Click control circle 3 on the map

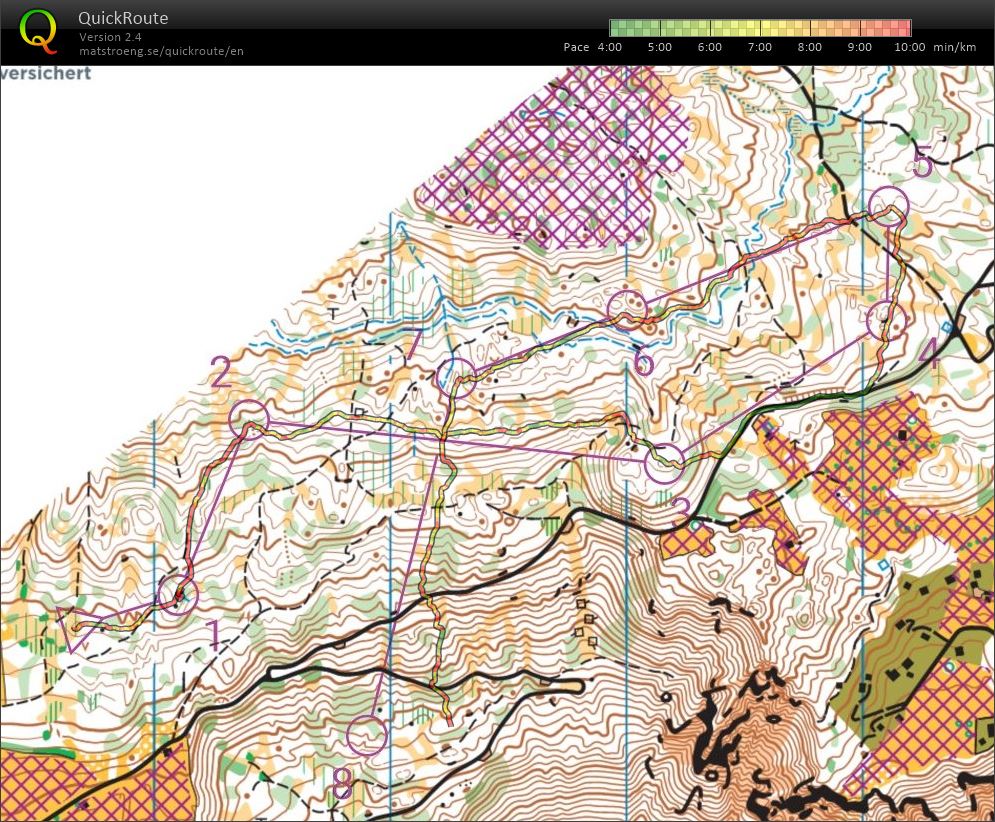click(x=664, y=464)
